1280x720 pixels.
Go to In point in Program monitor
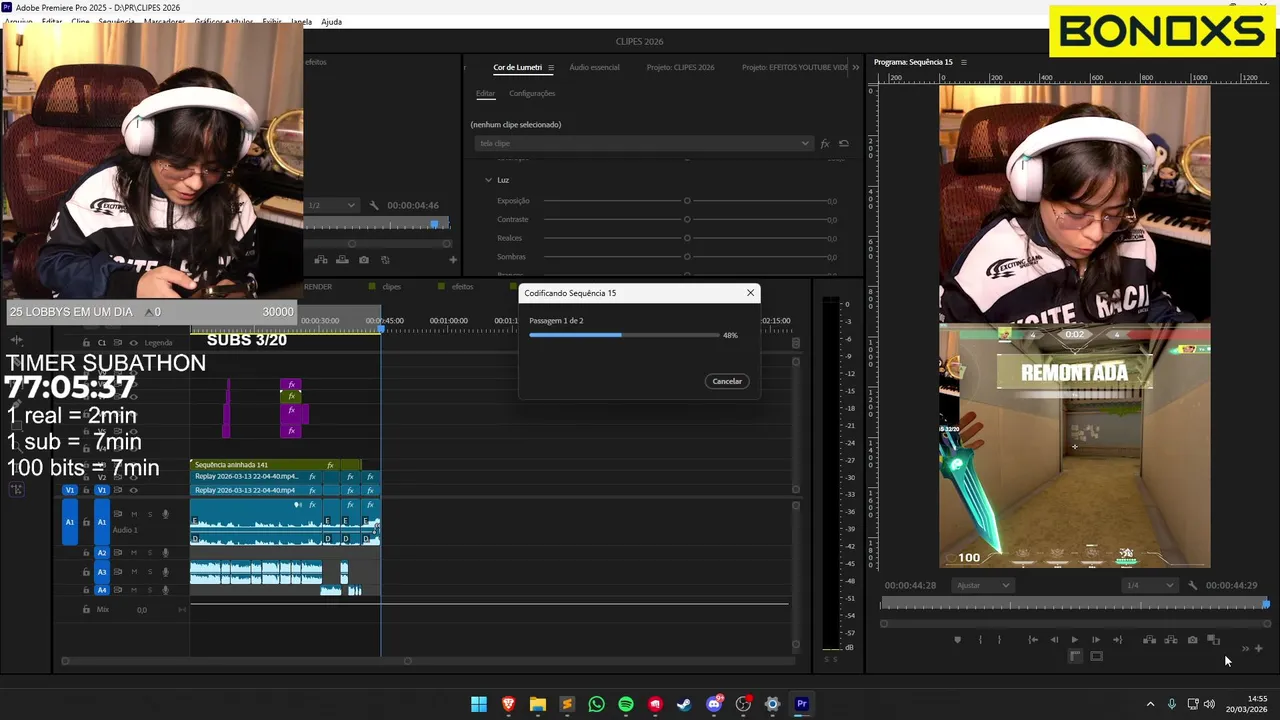1033,640
